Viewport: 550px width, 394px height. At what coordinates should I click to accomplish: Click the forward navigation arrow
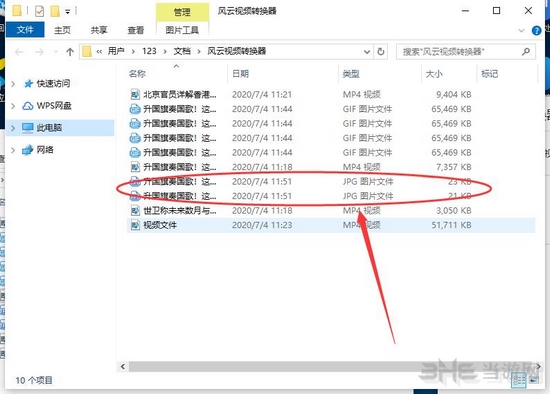(x=39, y=52)
